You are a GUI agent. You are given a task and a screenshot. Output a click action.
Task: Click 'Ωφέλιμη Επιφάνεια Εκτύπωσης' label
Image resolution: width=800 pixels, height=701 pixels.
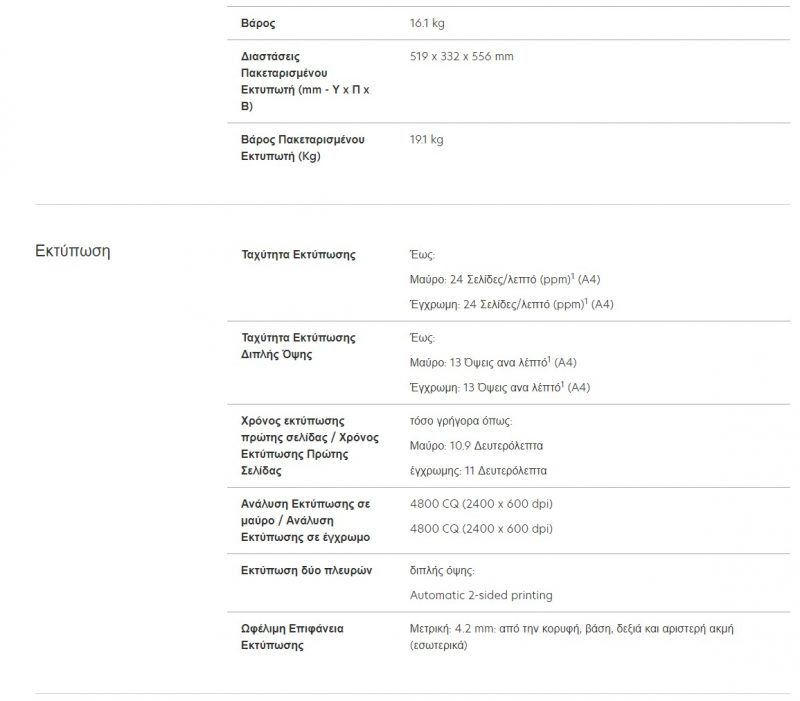point(292,637)
